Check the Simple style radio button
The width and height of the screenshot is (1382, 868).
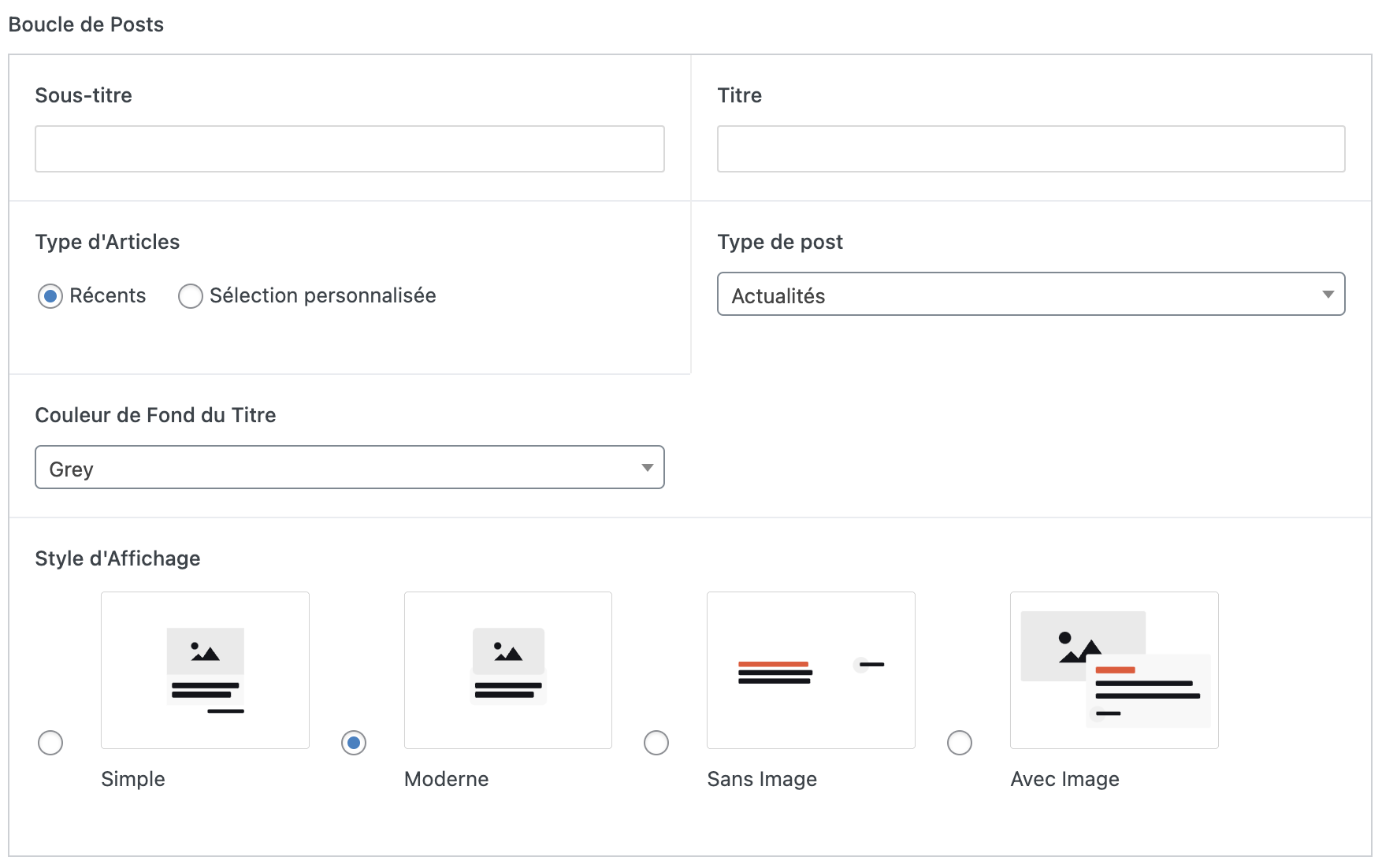coord(50,743)
